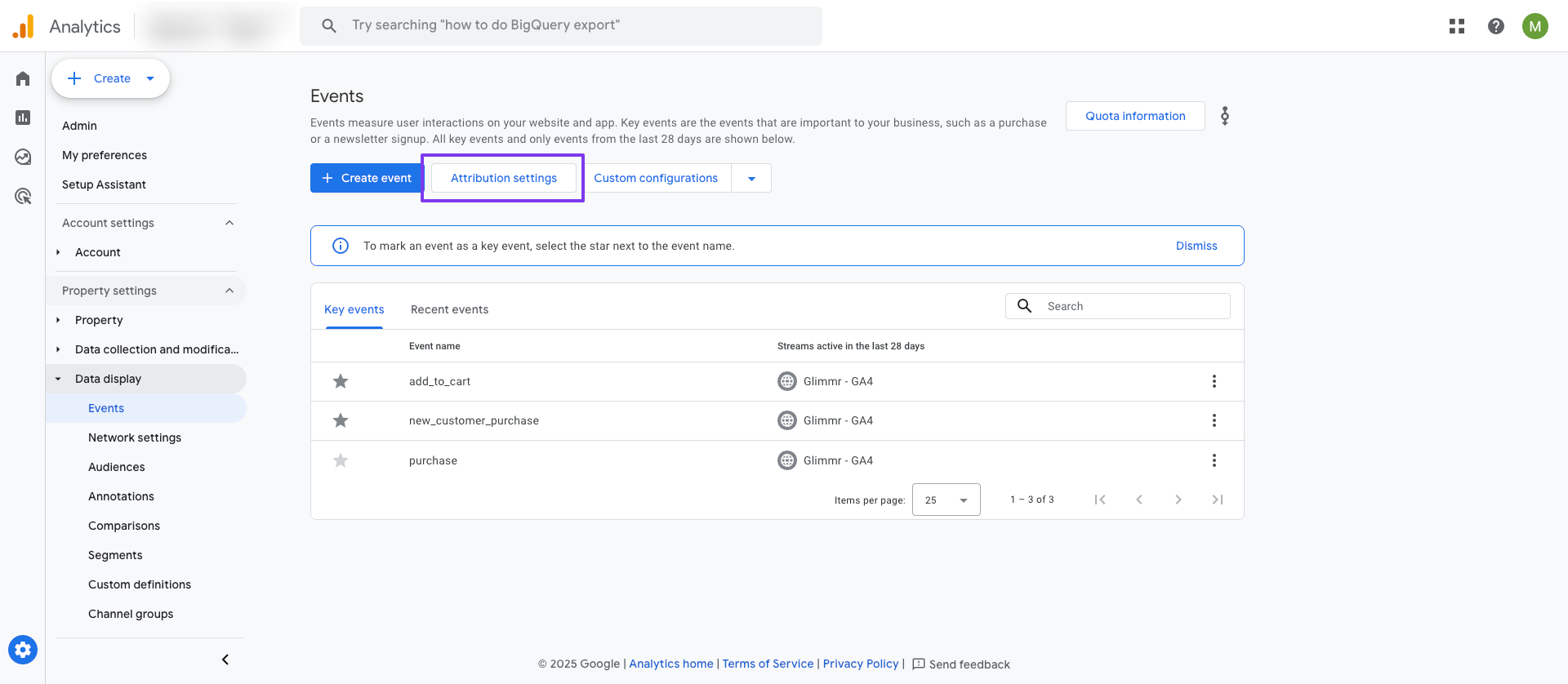1568x684 pixels.
Task: Open Admin in the sidebar
Action: pyautogui.click(x=79, y=126)
